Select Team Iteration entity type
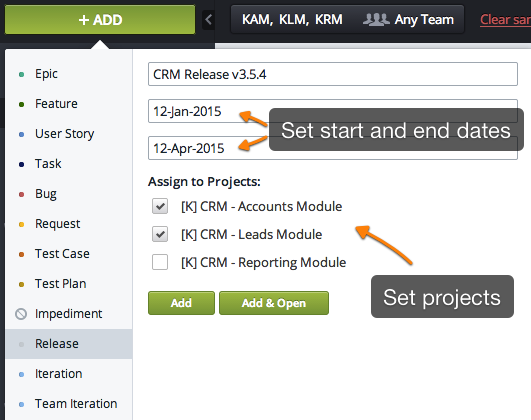 [69, 404]
